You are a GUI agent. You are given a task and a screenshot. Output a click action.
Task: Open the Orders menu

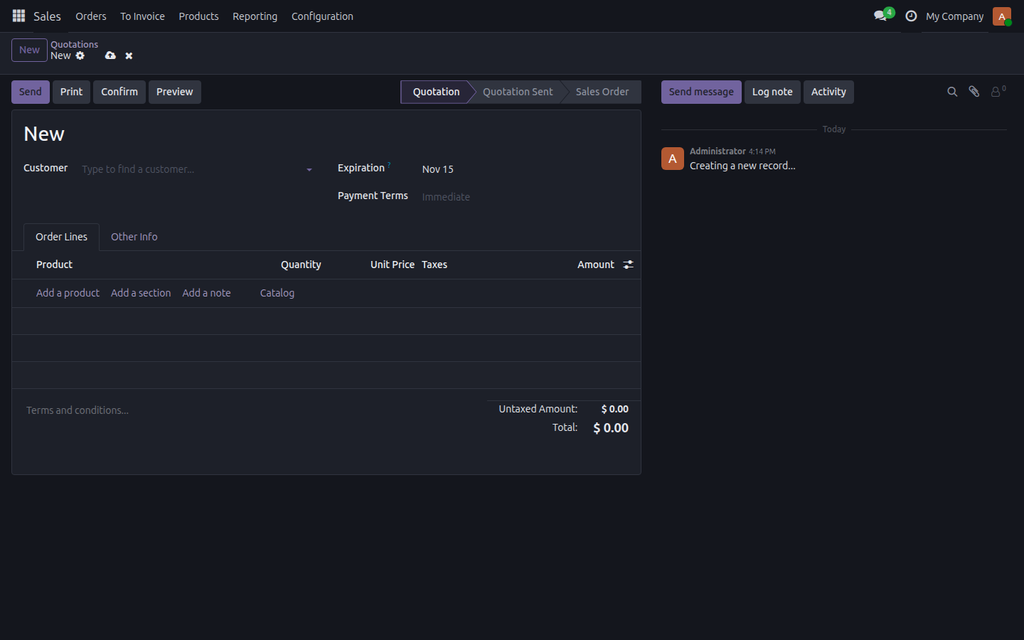91,16
